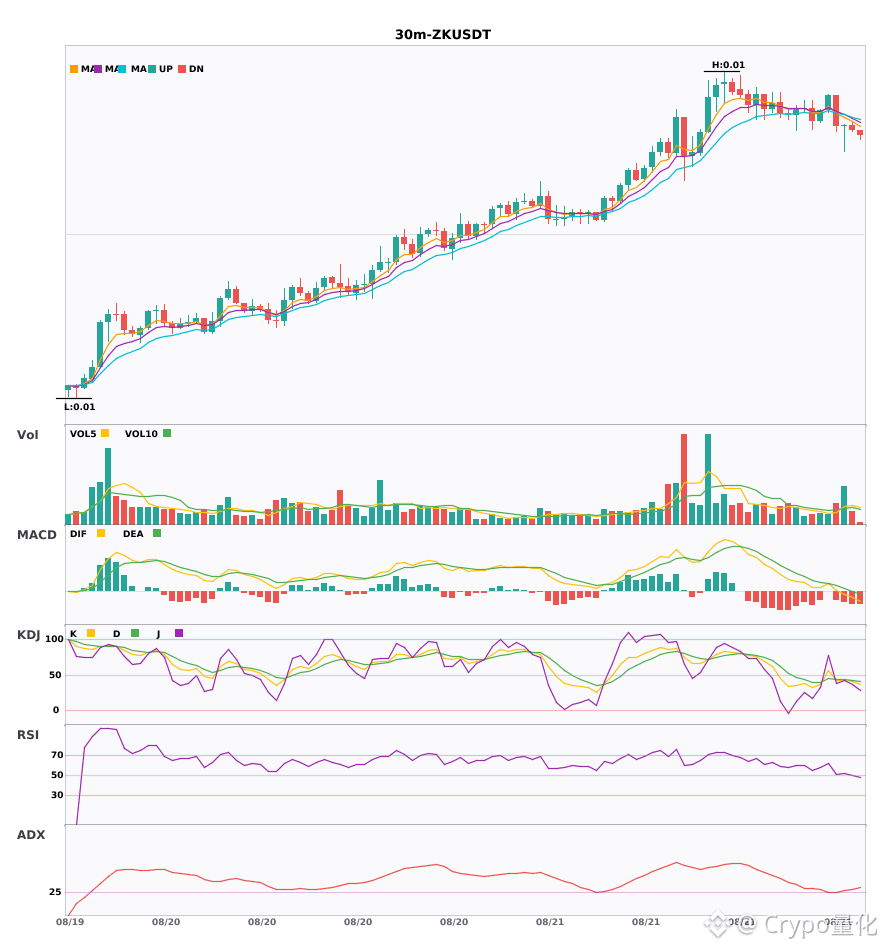
Task: Select the MACD panel label
Action: (36, 535)
